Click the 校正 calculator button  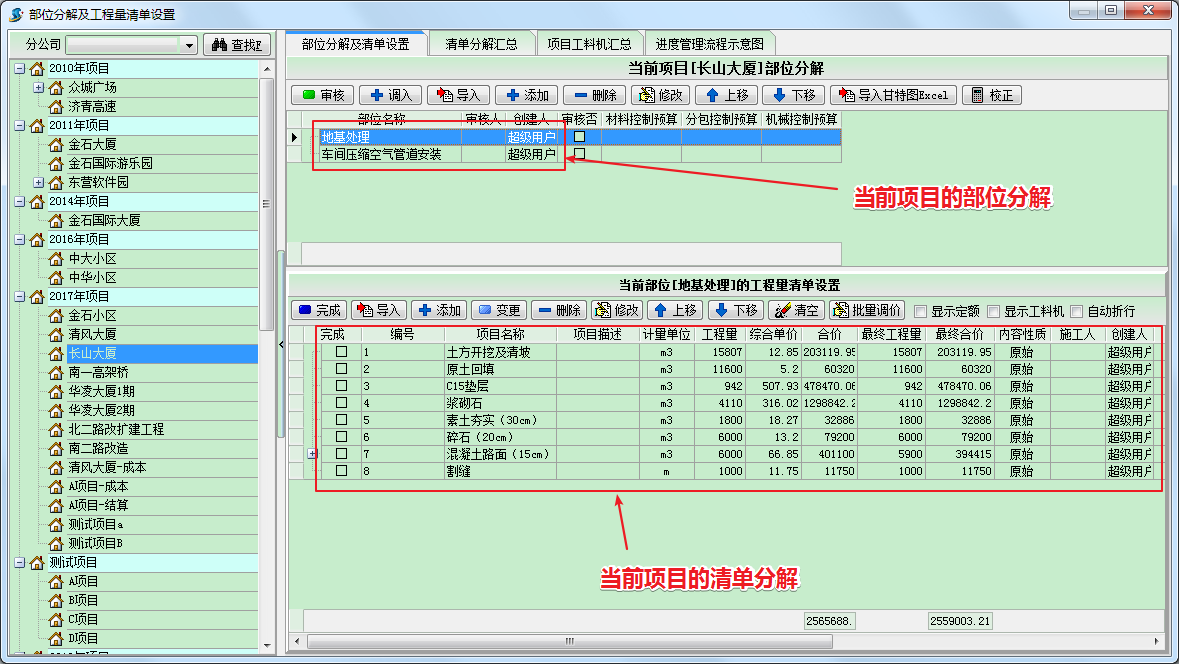pyautogui.click(x=993, y=96)
